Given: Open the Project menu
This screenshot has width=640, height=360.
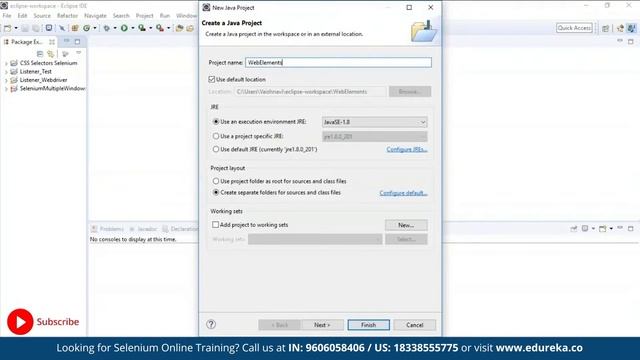Looking at the screenshot, I should coord(144,16).
